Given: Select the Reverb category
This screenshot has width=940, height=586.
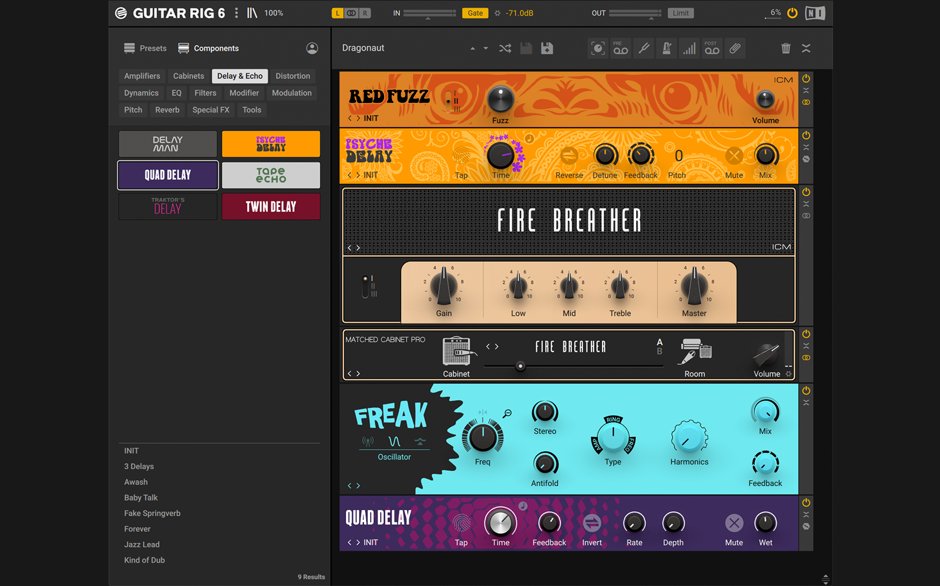Looking at the screenshot, I should pos(167,110).
